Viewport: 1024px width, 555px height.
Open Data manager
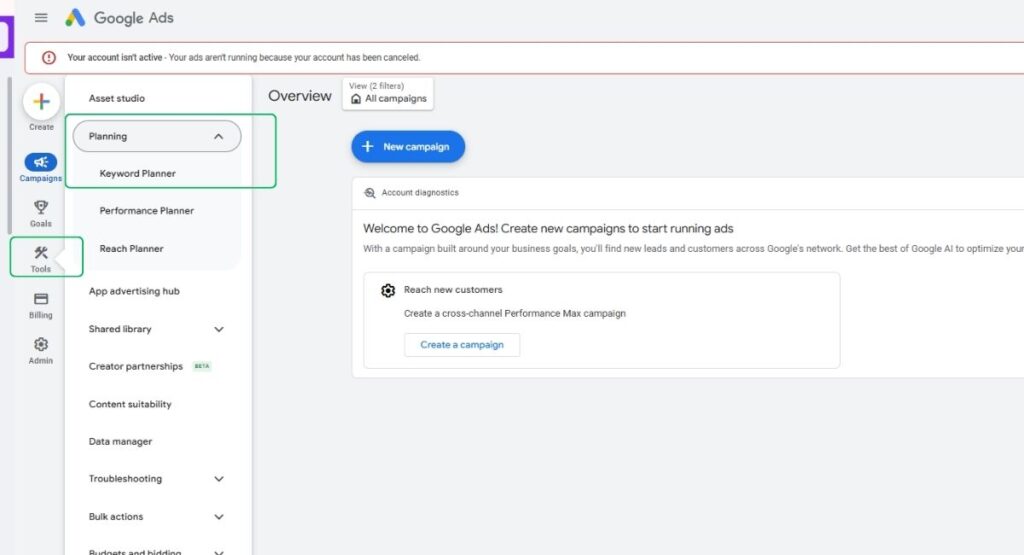click(120, 441)
